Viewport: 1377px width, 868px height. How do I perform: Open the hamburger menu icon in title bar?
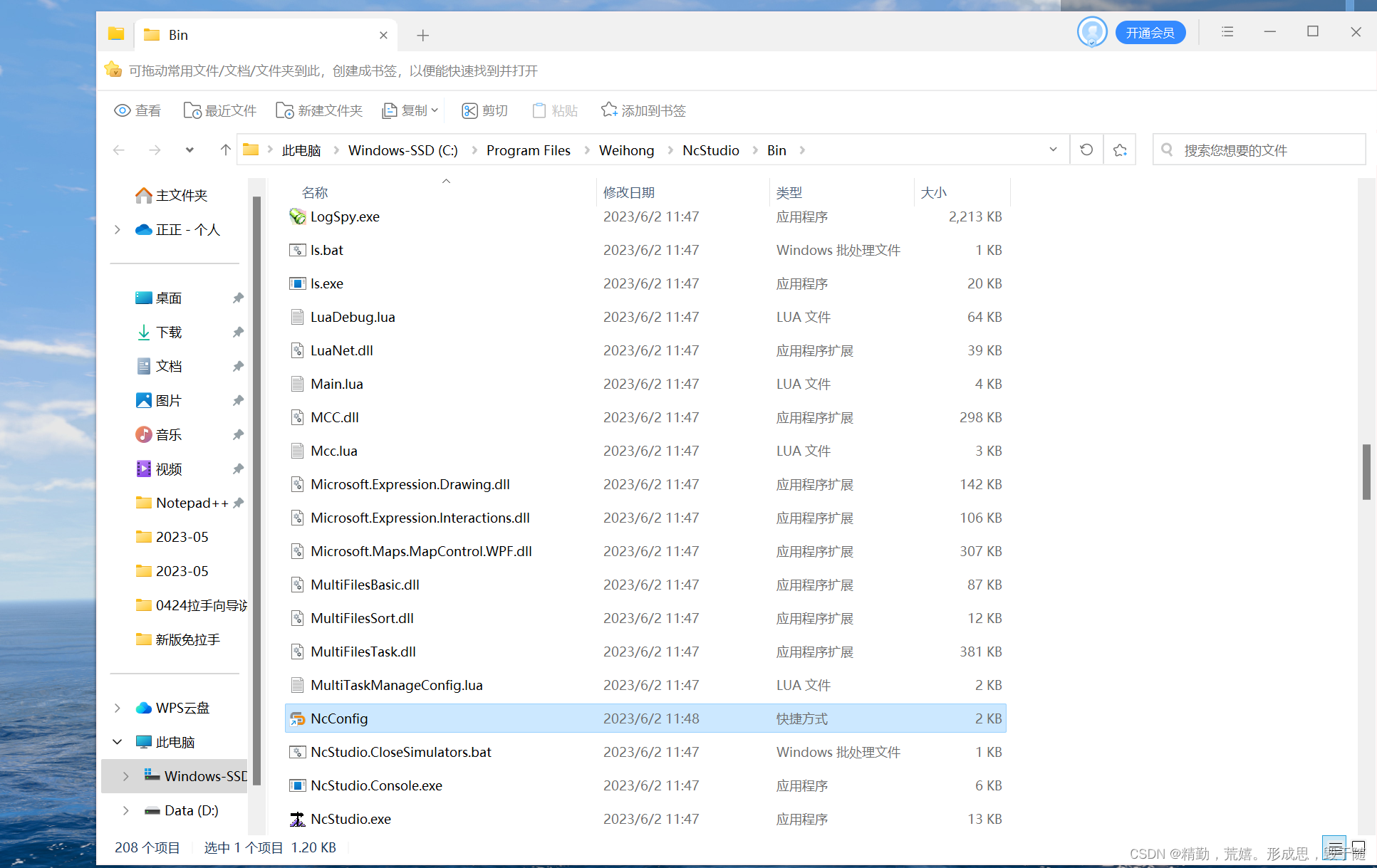(1227, 32)
